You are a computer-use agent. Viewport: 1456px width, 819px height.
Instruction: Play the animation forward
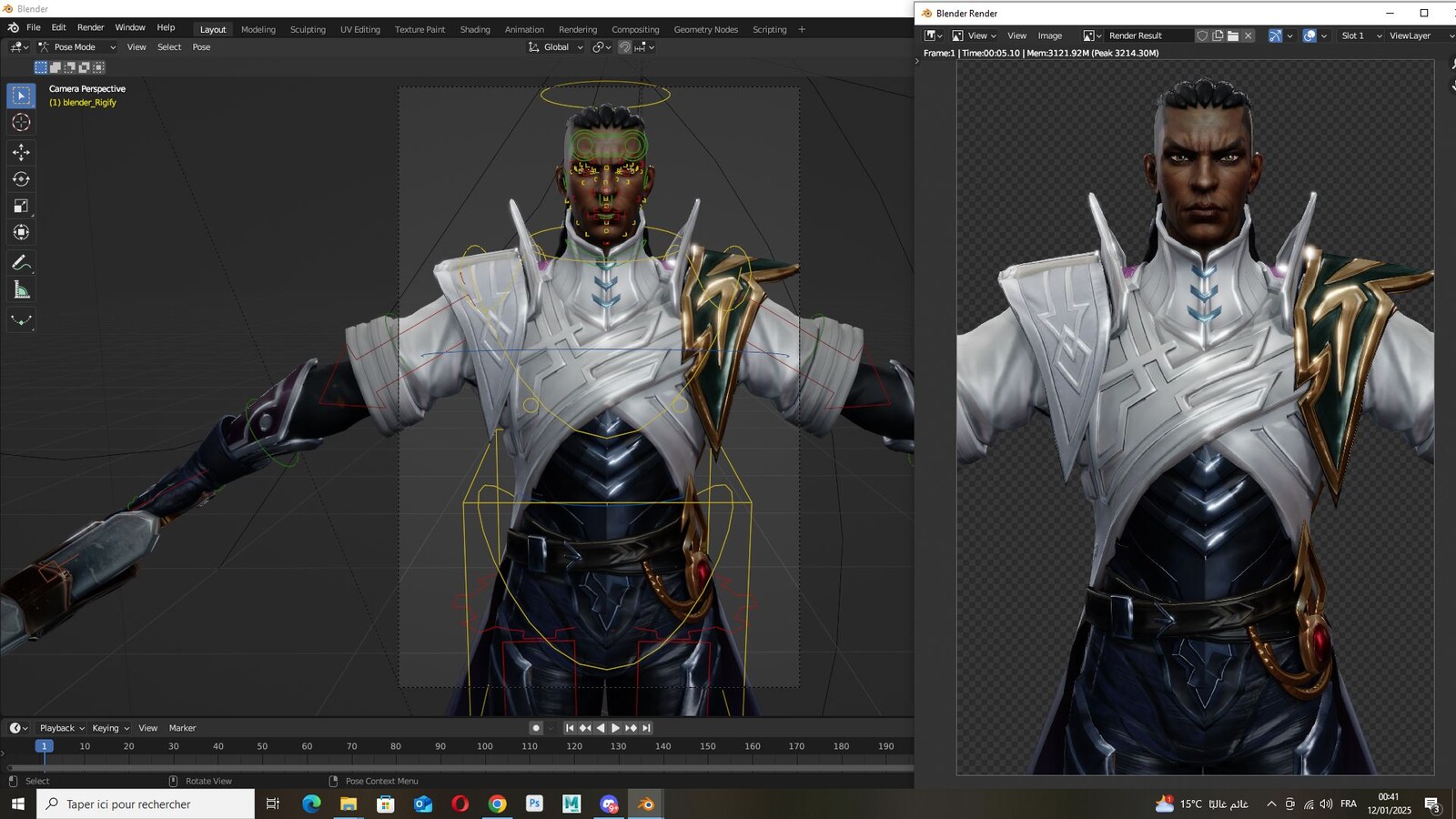(x=615, y=728)
